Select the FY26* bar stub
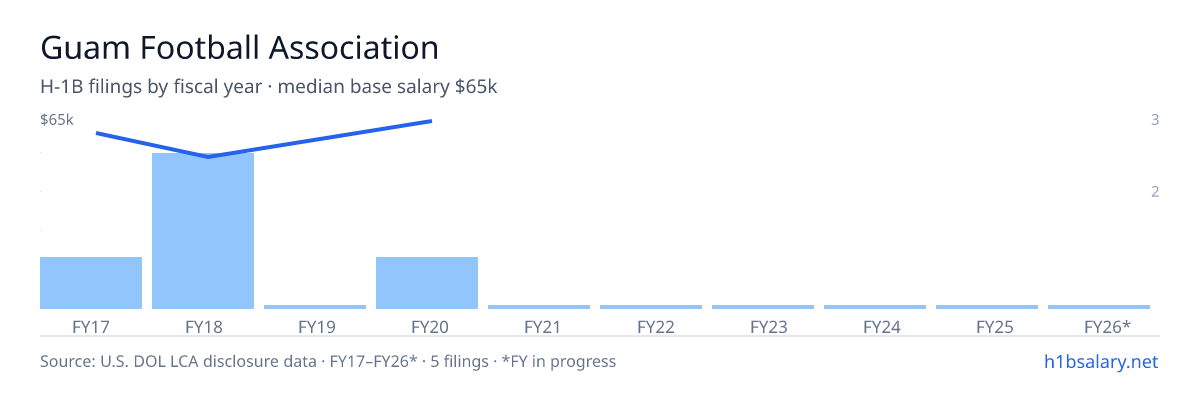 click(1099, 307)
